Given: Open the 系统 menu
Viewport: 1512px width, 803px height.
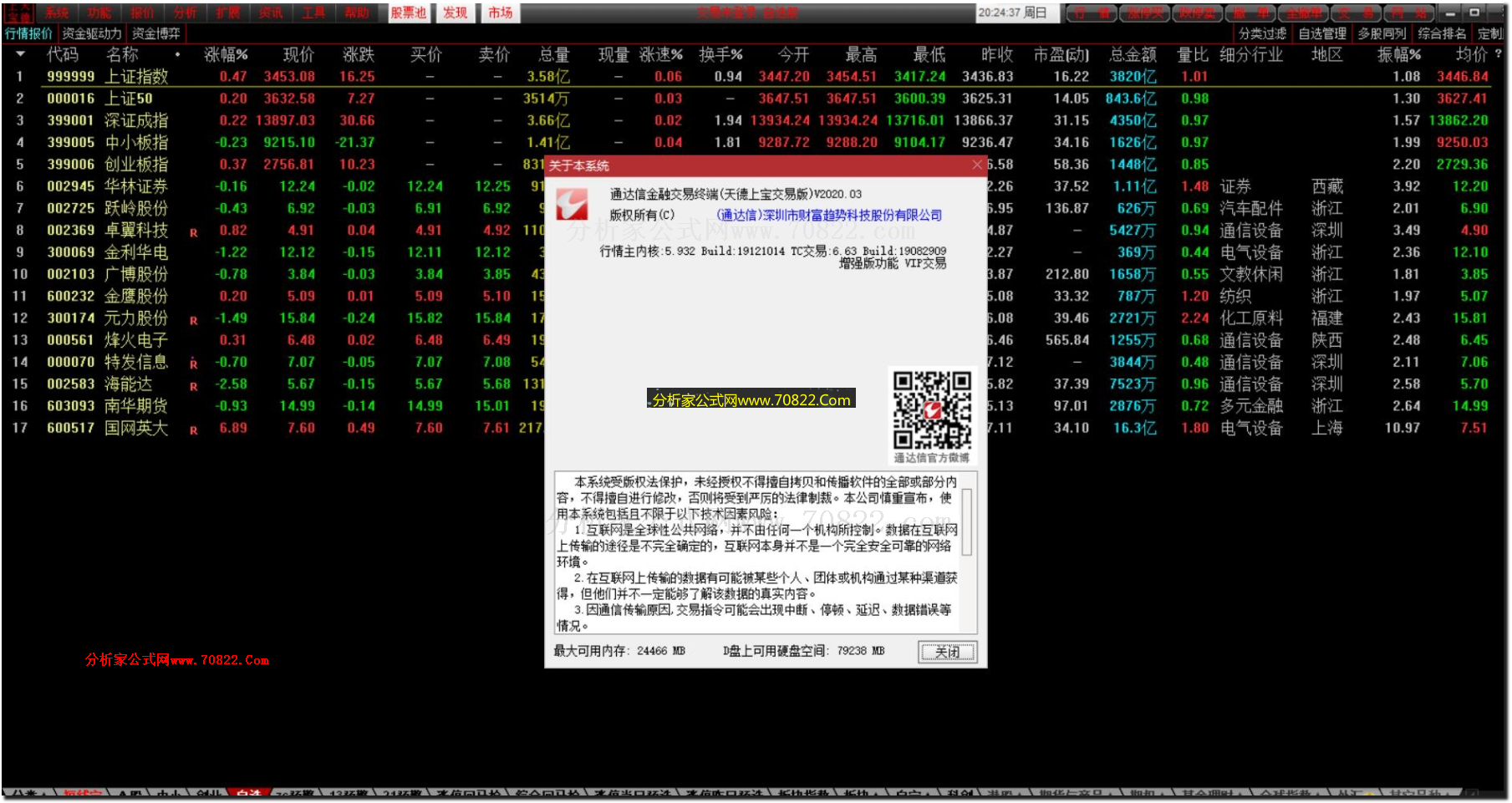Looking at the screenshot, I should (57, 13).
